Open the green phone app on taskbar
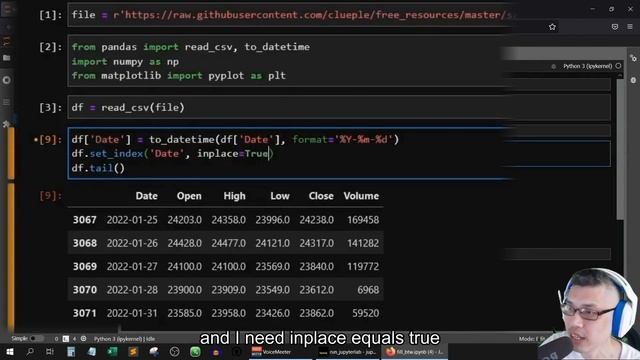 coord(196,351)
